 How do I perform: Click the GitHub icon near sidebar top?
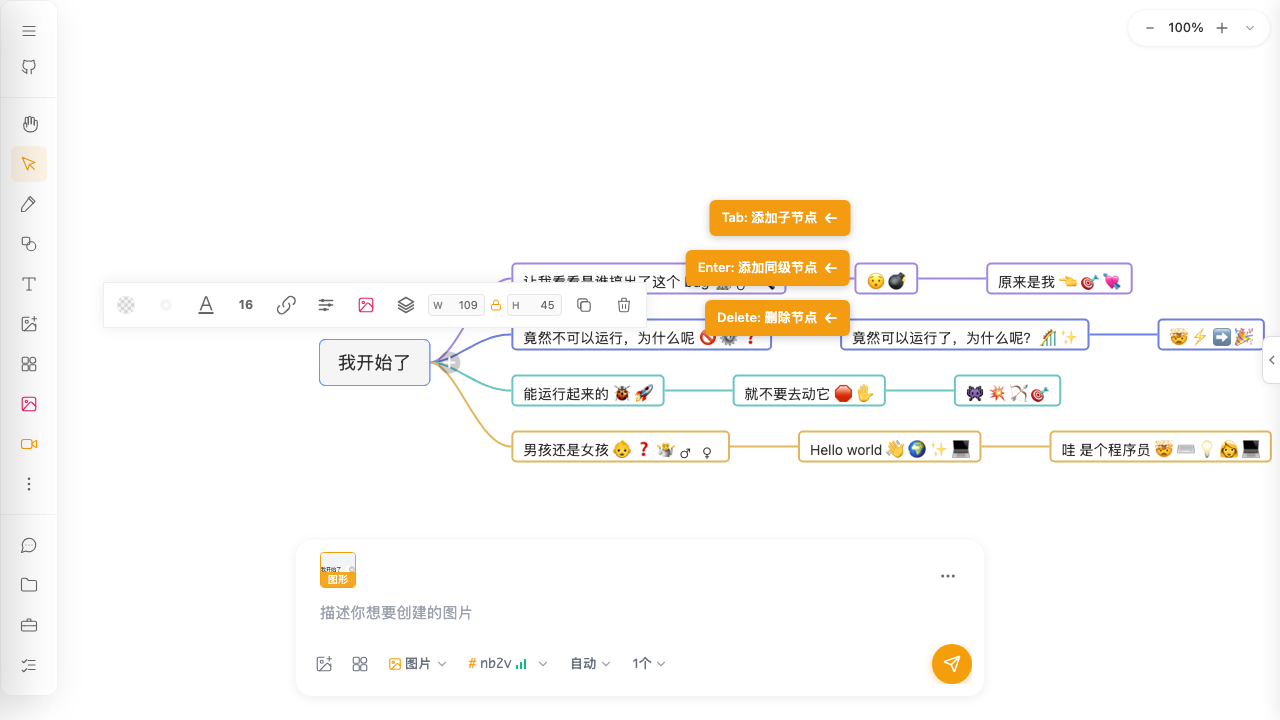28,67
